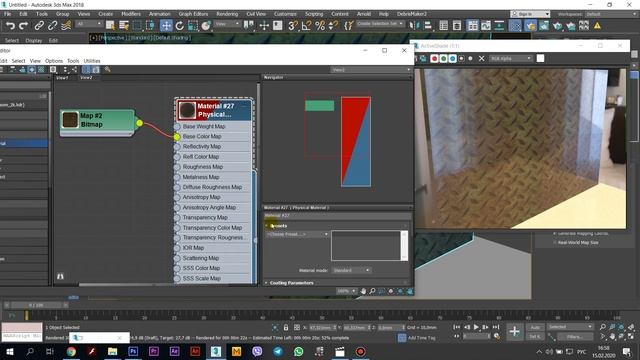
Task: Activate Select and Scale tool
Action: [193, 26]
